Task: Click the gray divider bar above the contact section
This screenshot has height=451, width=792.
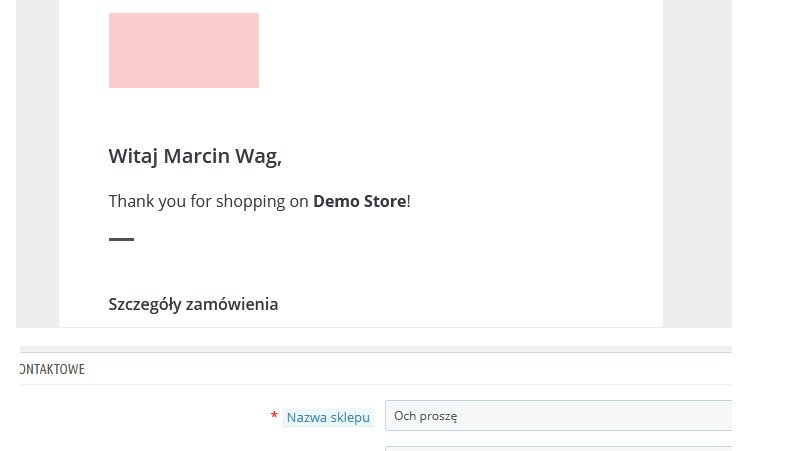Action: point(374,349)
